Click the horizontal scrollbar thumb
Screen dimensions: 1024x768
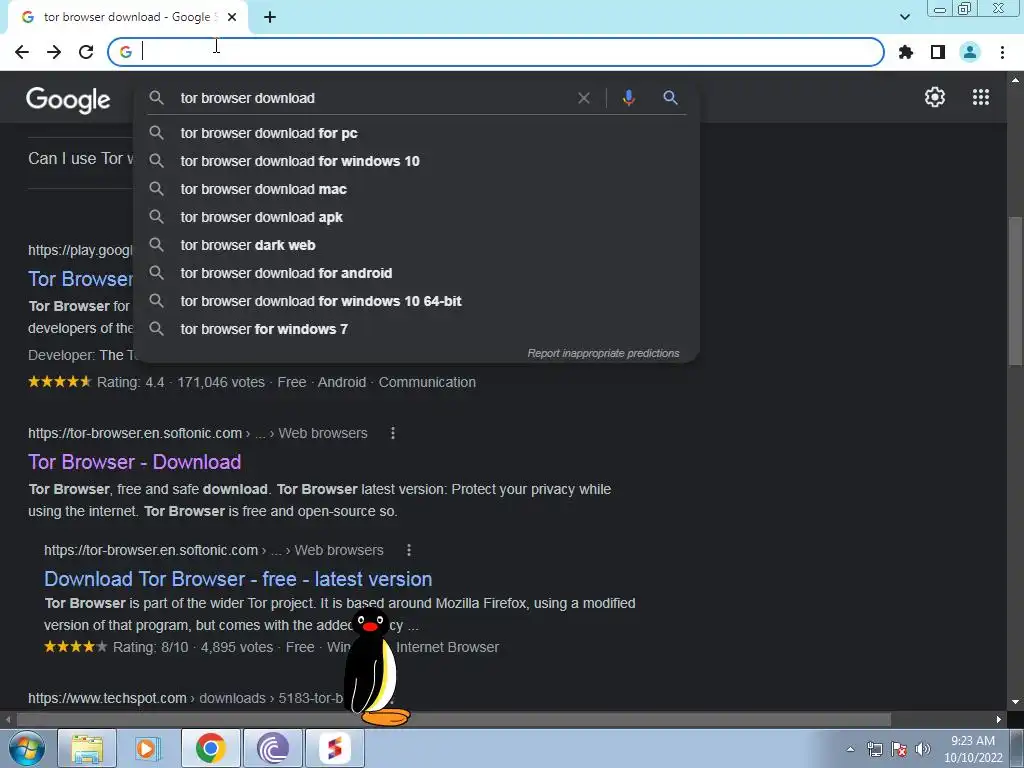[x=454, y=720]
